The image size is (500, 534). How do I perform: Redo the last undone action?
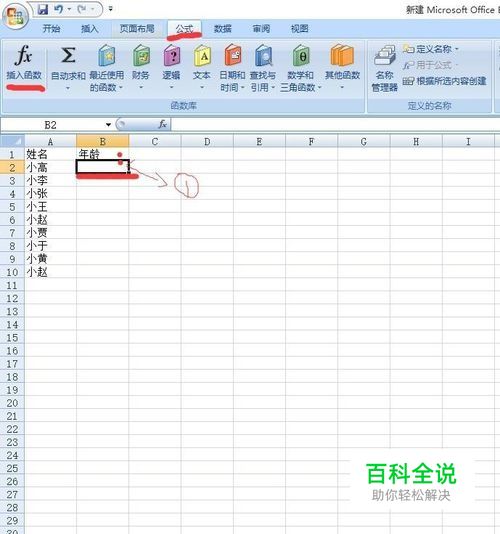(x=82, y=9)
